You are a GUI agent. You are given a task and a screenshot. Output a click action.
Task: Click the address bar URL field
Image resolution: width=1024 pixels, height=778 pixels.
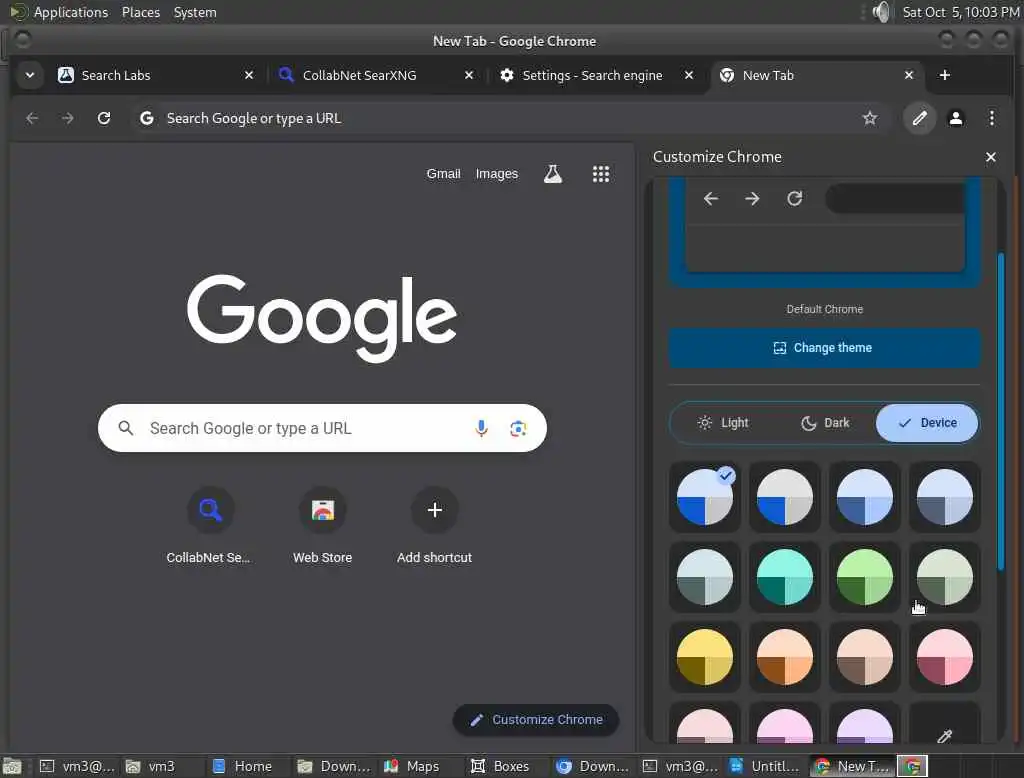point(509,118)
